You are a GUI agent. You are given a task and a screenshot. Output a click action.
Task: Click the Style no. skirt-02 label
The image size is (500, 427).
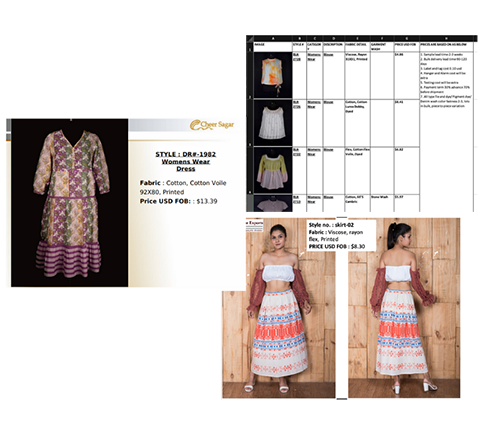[x=331, y=225]
